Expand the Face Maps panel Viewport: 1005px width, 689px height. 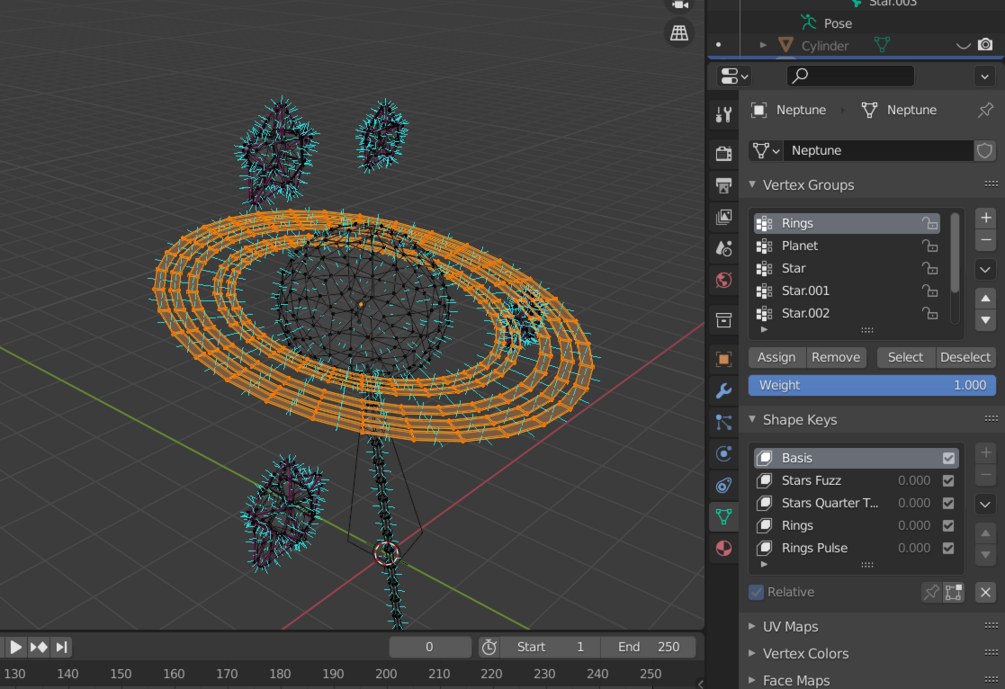coord(752,680)
